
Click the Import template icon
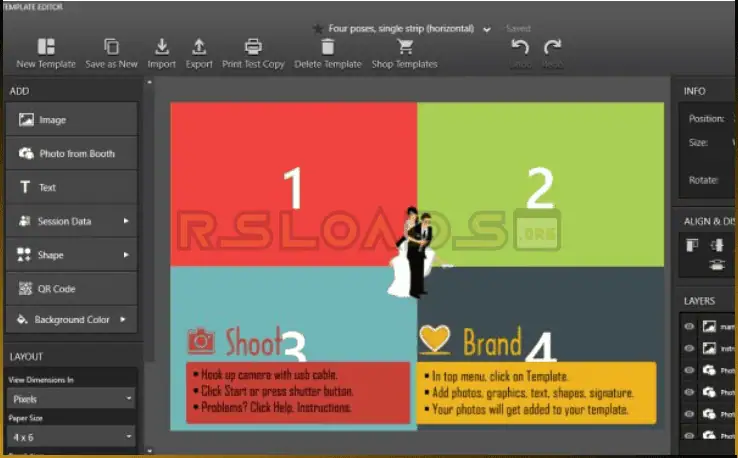coord(161,47)
